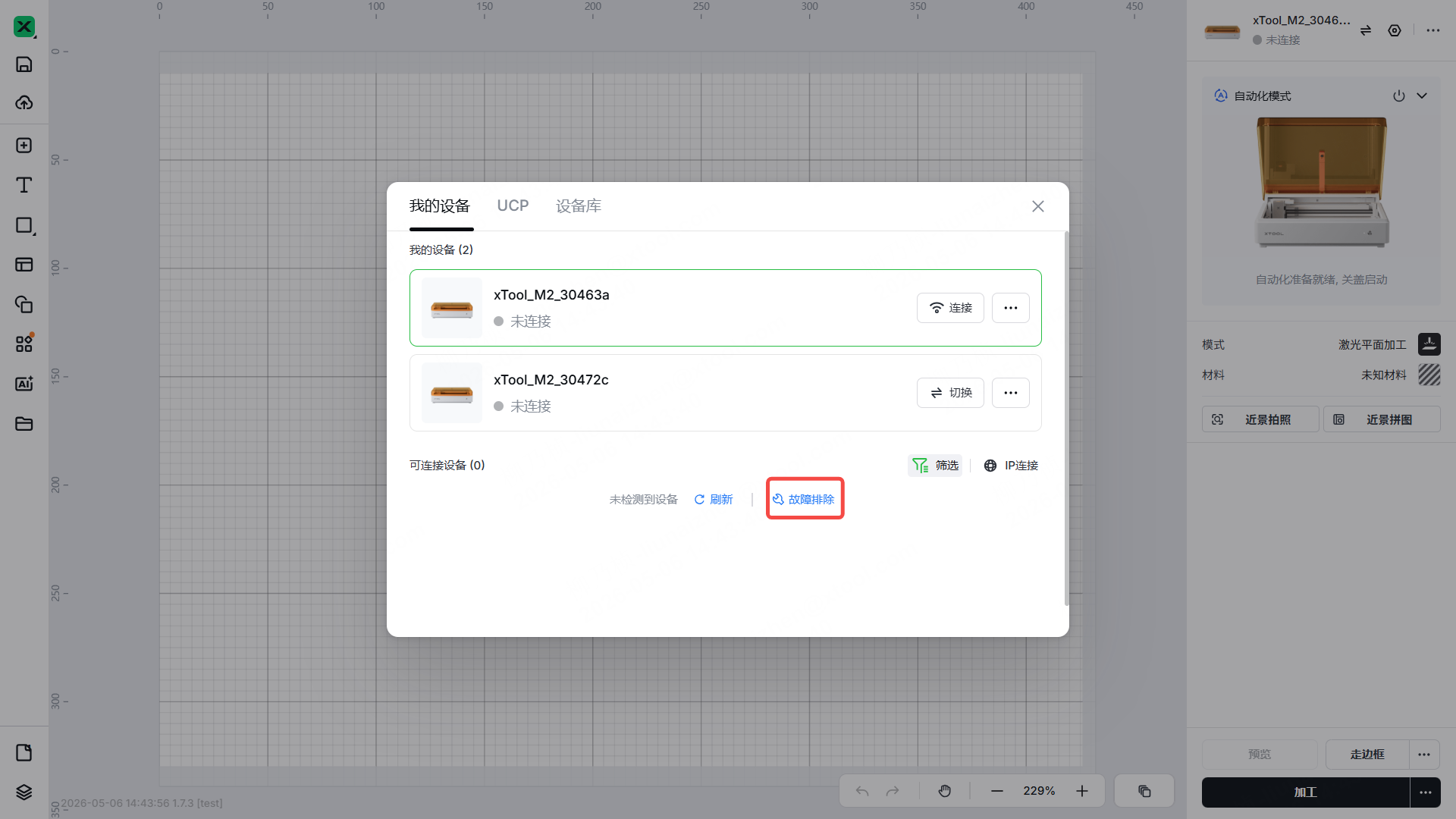Click the add/import icon in sidebar
Screen dimensions: 1456x819
[x=24, y=145]
